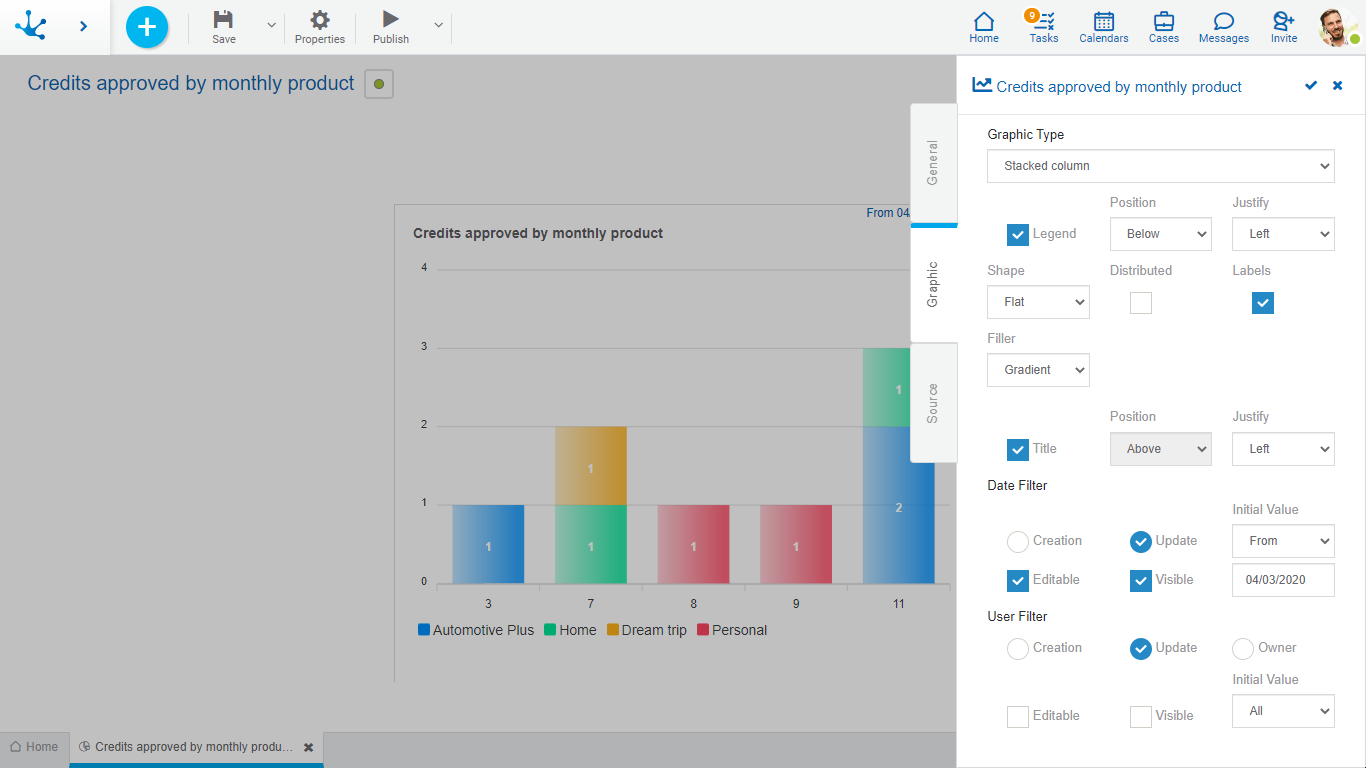
Task: Switch to the General side tab
Action: (933, 163)
